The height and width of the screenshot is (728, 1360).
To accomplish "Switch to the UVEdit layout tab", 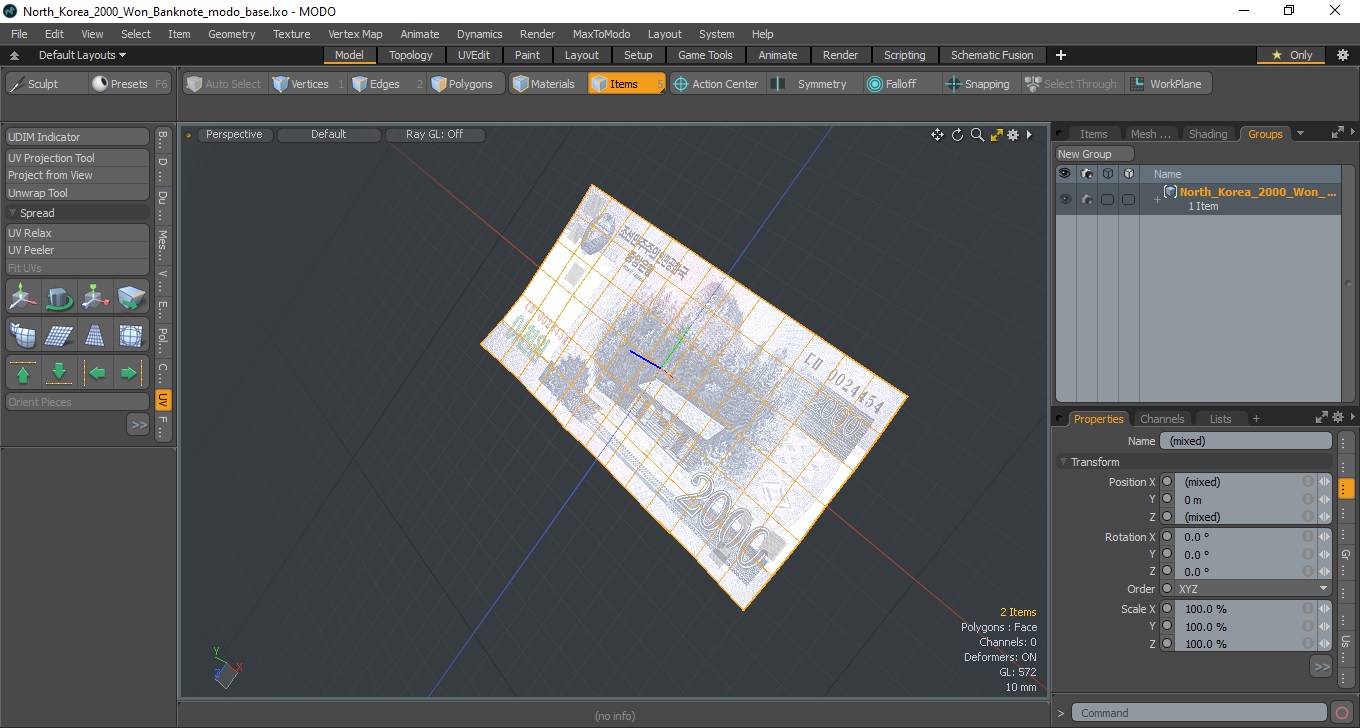I will pos(474,55).
